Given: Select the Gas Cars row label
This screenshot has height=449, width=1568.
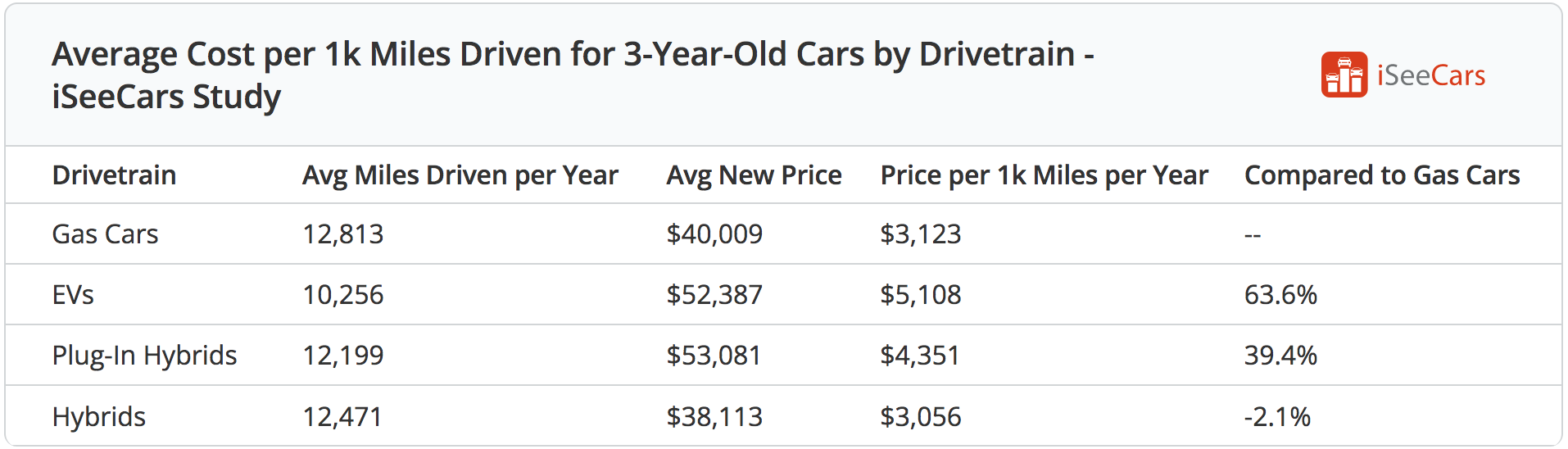Looking at the screenshot, I should [105, 234].
